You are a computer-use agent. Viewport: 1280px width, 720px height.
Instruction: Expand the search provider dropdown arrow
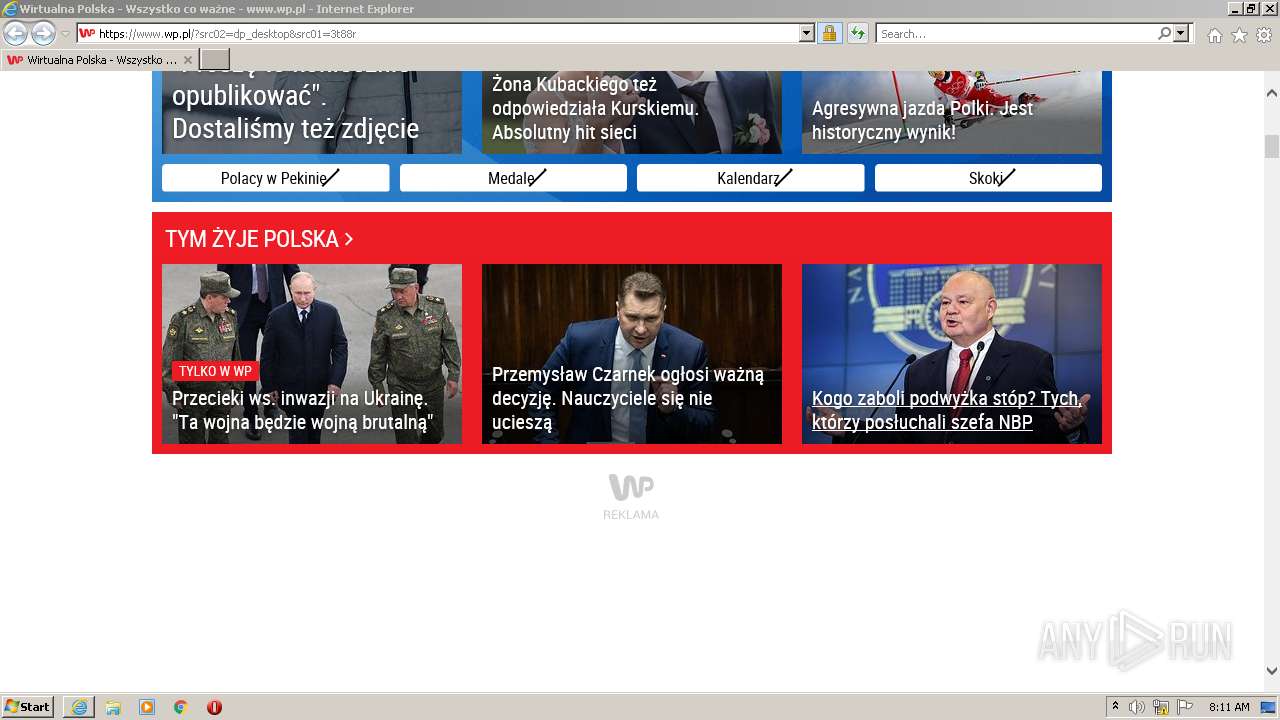tap(1181, 33)
